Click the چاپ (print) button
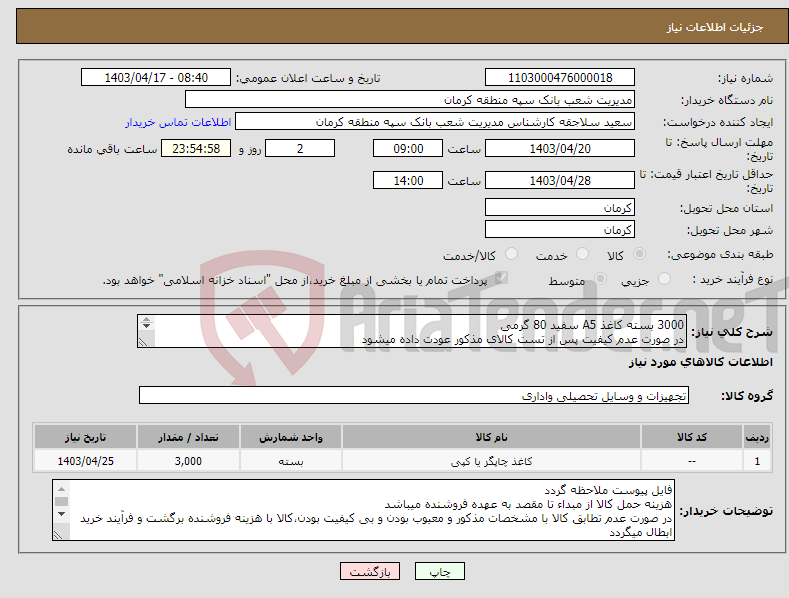The image size is (789, 598). pyautogui.click(x=439, y=571)
